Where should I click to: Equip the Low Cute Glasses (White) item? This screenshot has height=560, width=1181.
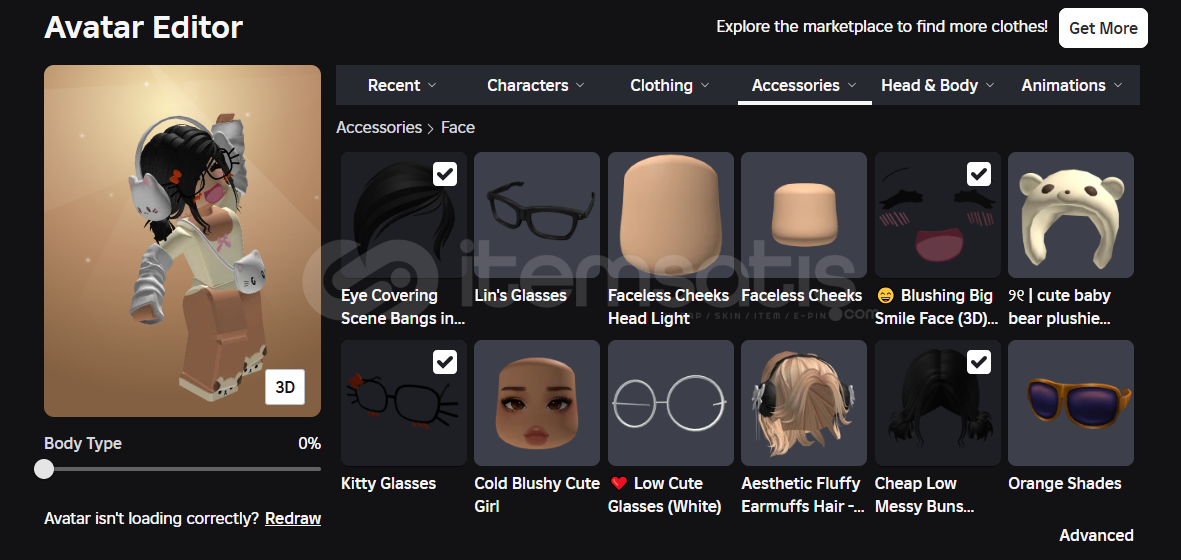(670, 403)
